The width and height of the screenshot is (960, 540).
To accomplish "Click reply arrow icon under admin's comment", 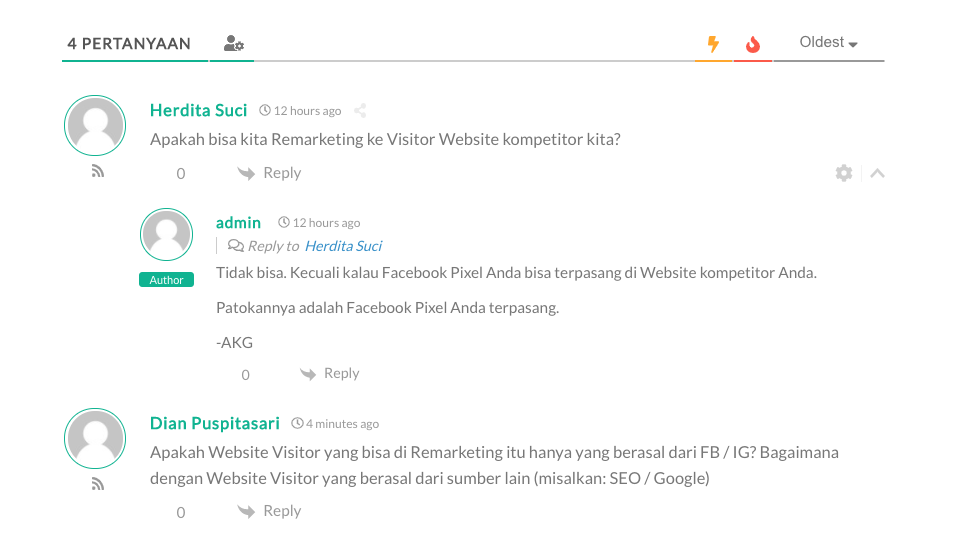I will pos(309,374).
